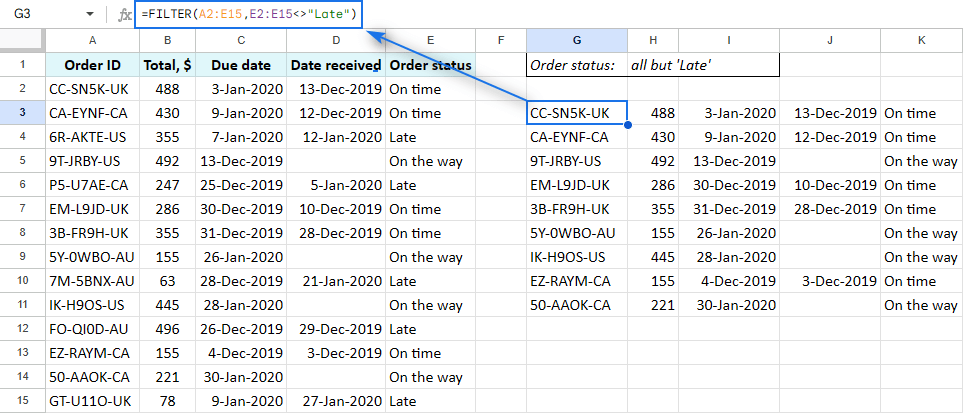Click due date '25-Dec-2019' in column C
The image size is (963, 413).
click(241, 185)
